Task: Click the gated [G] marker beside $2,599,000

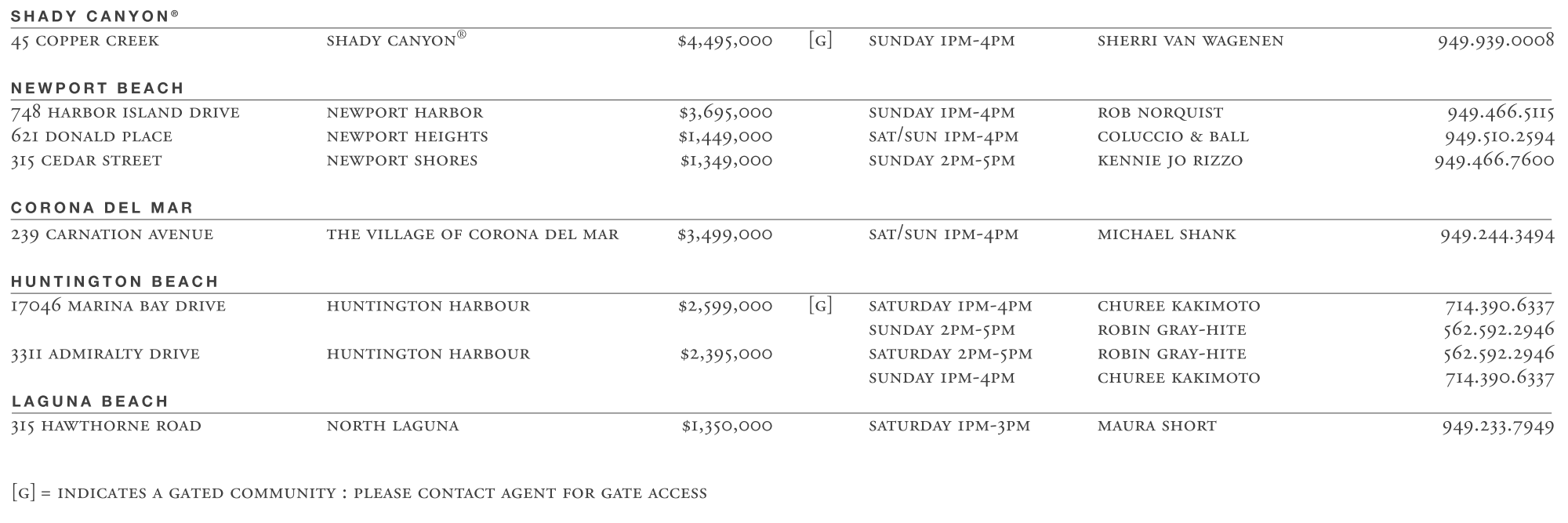Action: click(x=820, y=306)
